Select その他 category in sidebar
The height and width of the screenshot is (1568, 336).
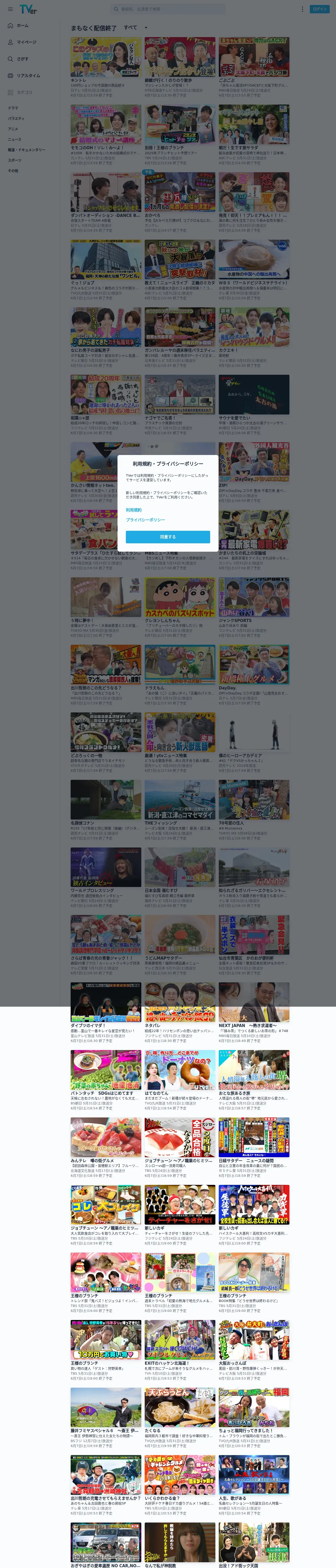click(13, 170)
